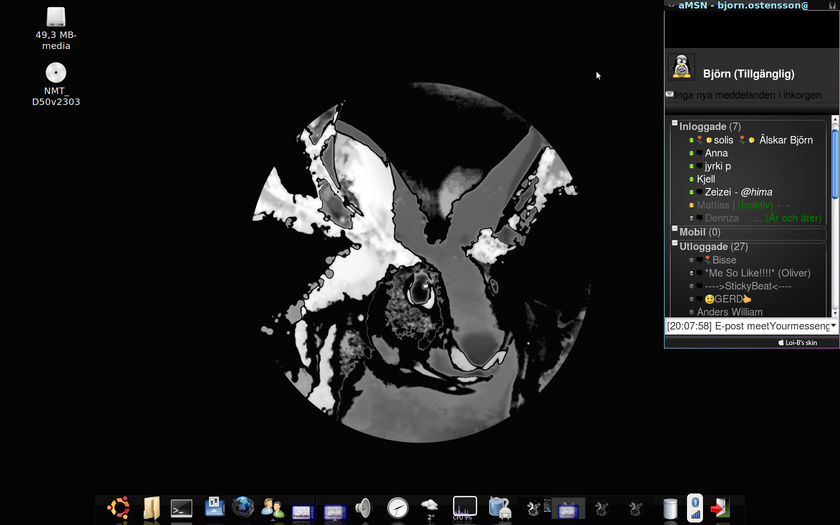
Task: Open the Ubuntu logo menu in dock
Action: (x=118, y=507)
